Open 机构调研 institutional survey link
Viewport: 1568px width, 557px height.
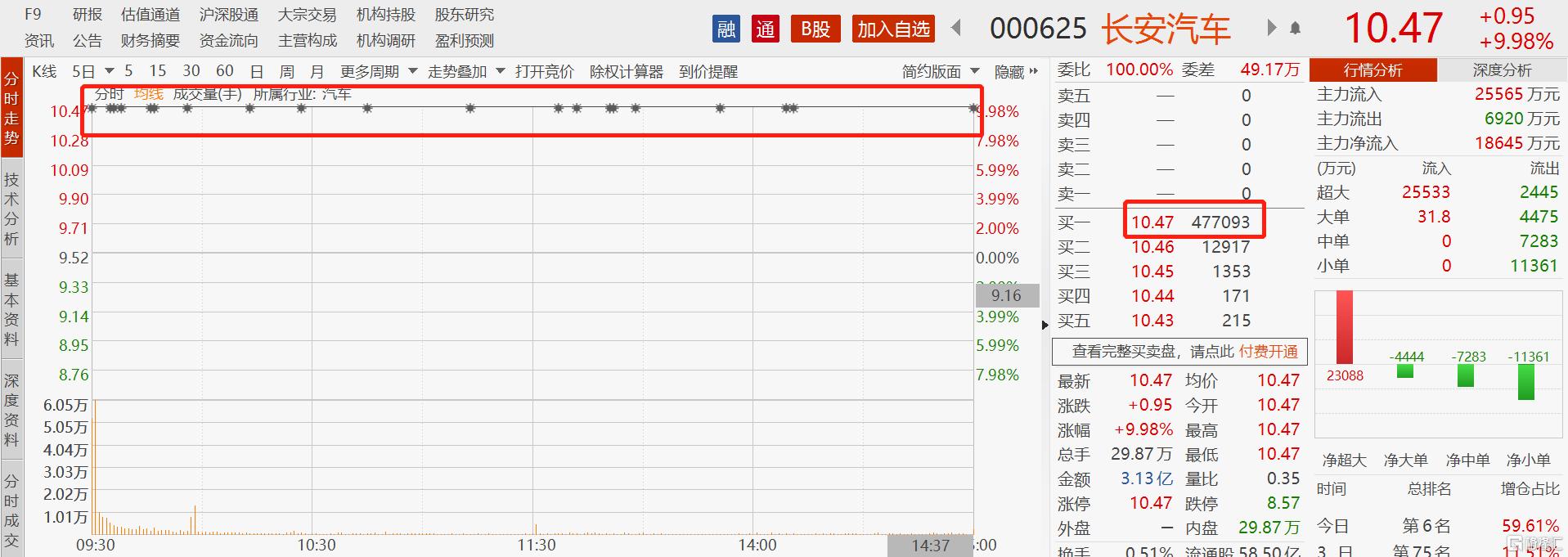[386, 41]
